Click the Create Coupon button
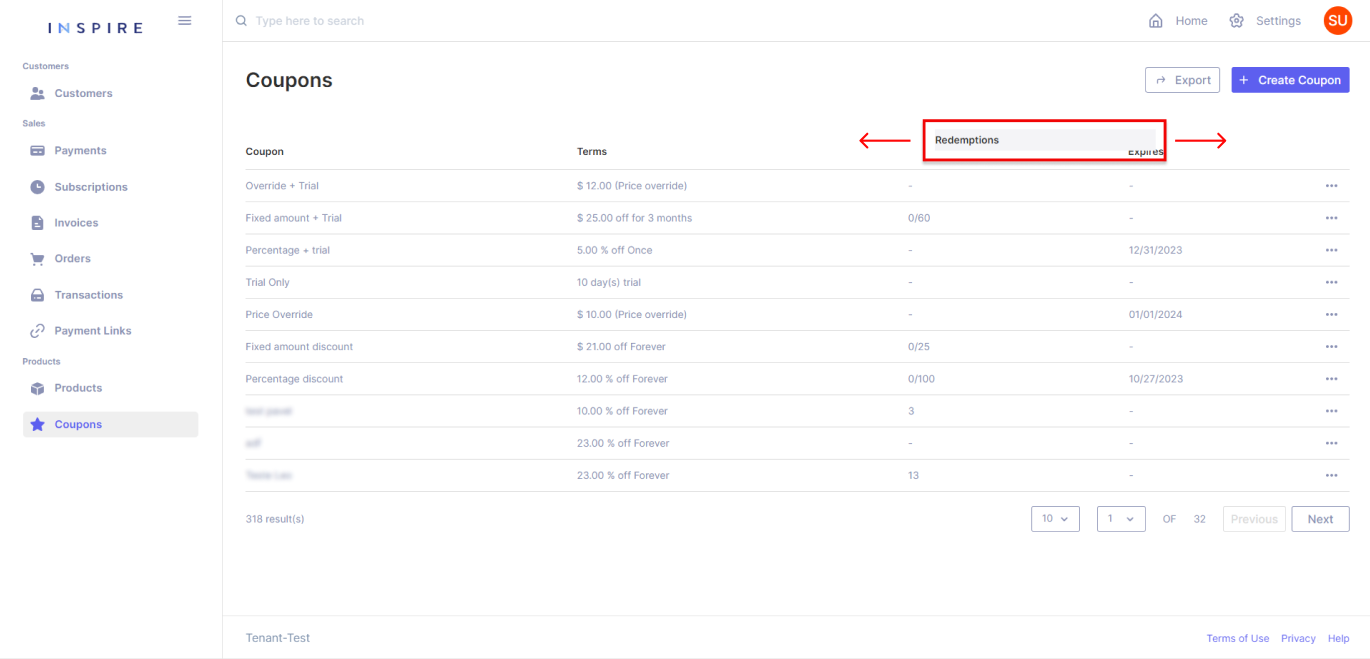The height and width of the screenshot is (659, 1370). 1290,80
